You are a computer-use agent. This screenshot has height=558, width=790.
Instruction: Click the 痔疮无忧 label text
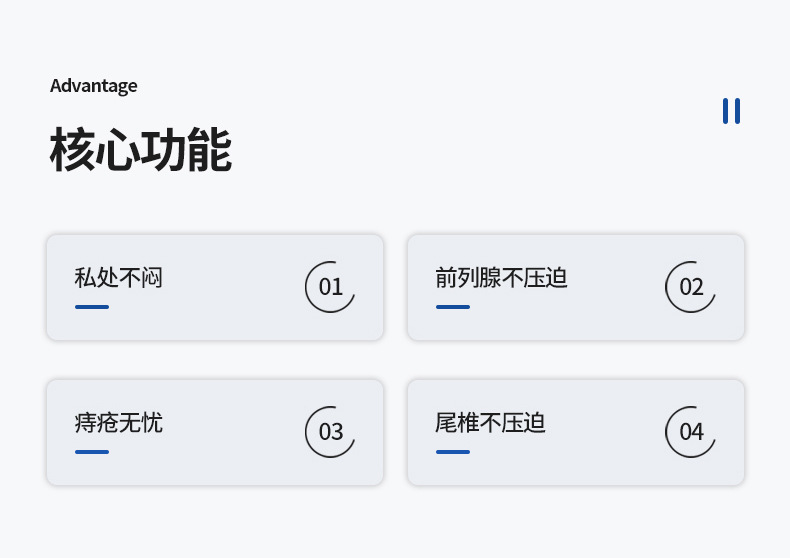click(x=118, y=422)
